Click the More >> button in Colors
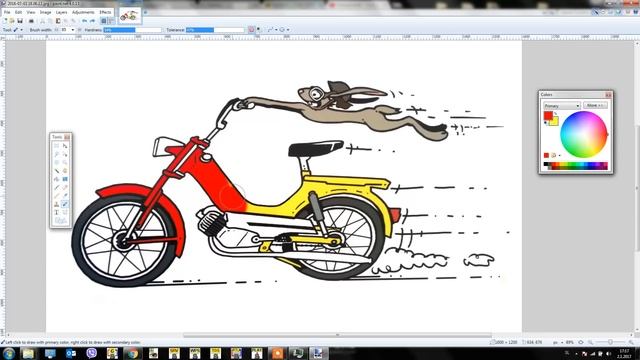The width and height of the screenshot is (640, 360). point(596,105)
